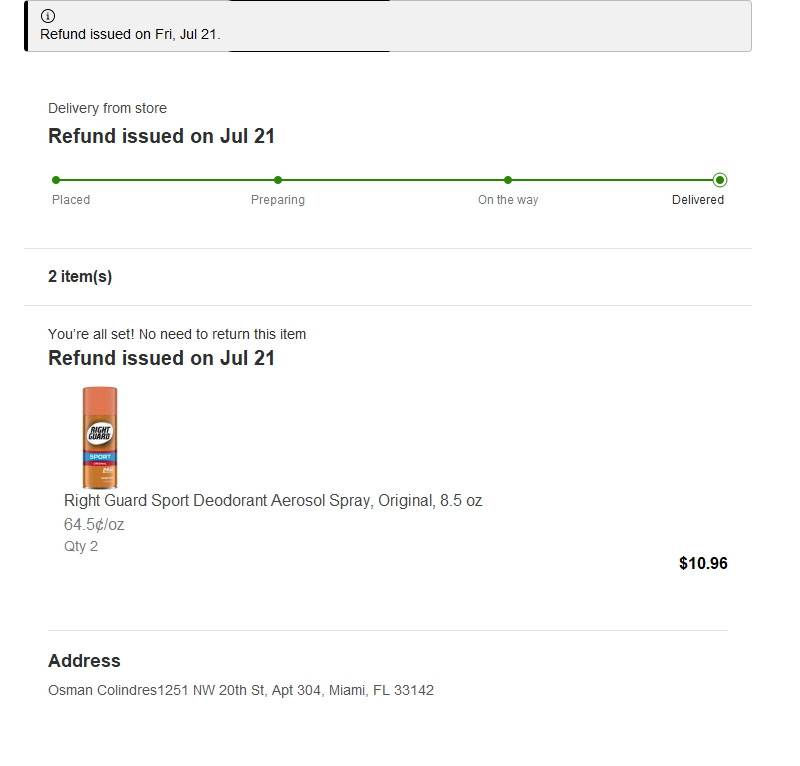
Task: Select the "Delivery from store" label
Action: point(107,108)
